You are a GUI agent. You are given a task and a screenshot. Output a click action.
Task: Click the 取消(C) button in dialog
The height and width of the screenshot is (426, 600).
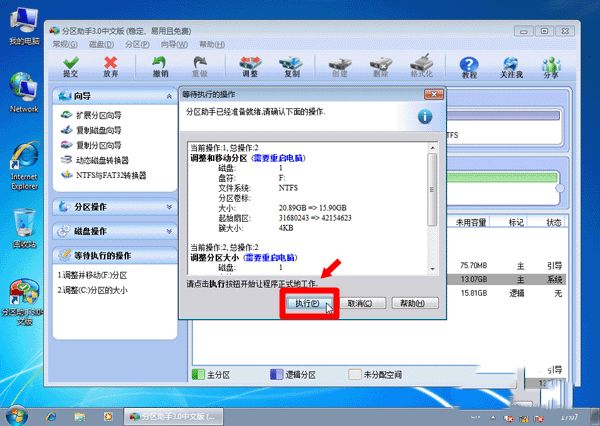point(362,303)
